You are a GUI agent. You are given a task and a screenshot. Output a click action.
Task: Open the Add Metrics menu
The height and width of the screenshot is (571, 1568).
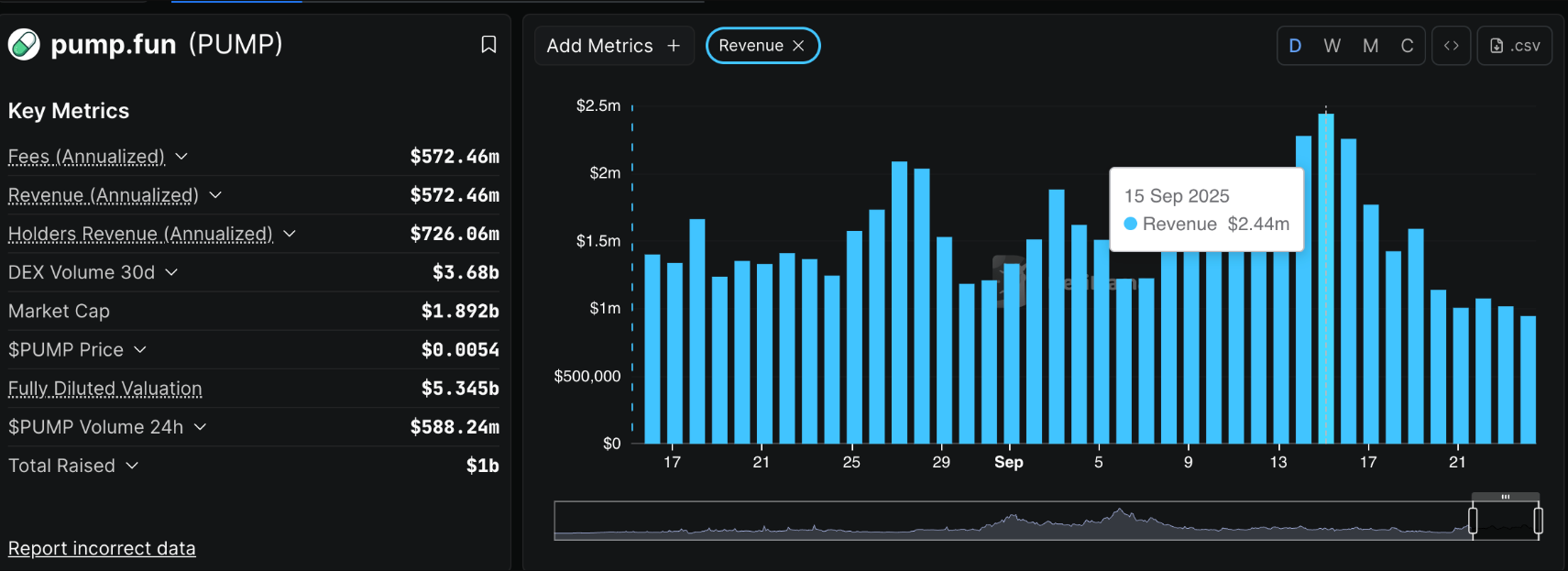tap(614, 46)
